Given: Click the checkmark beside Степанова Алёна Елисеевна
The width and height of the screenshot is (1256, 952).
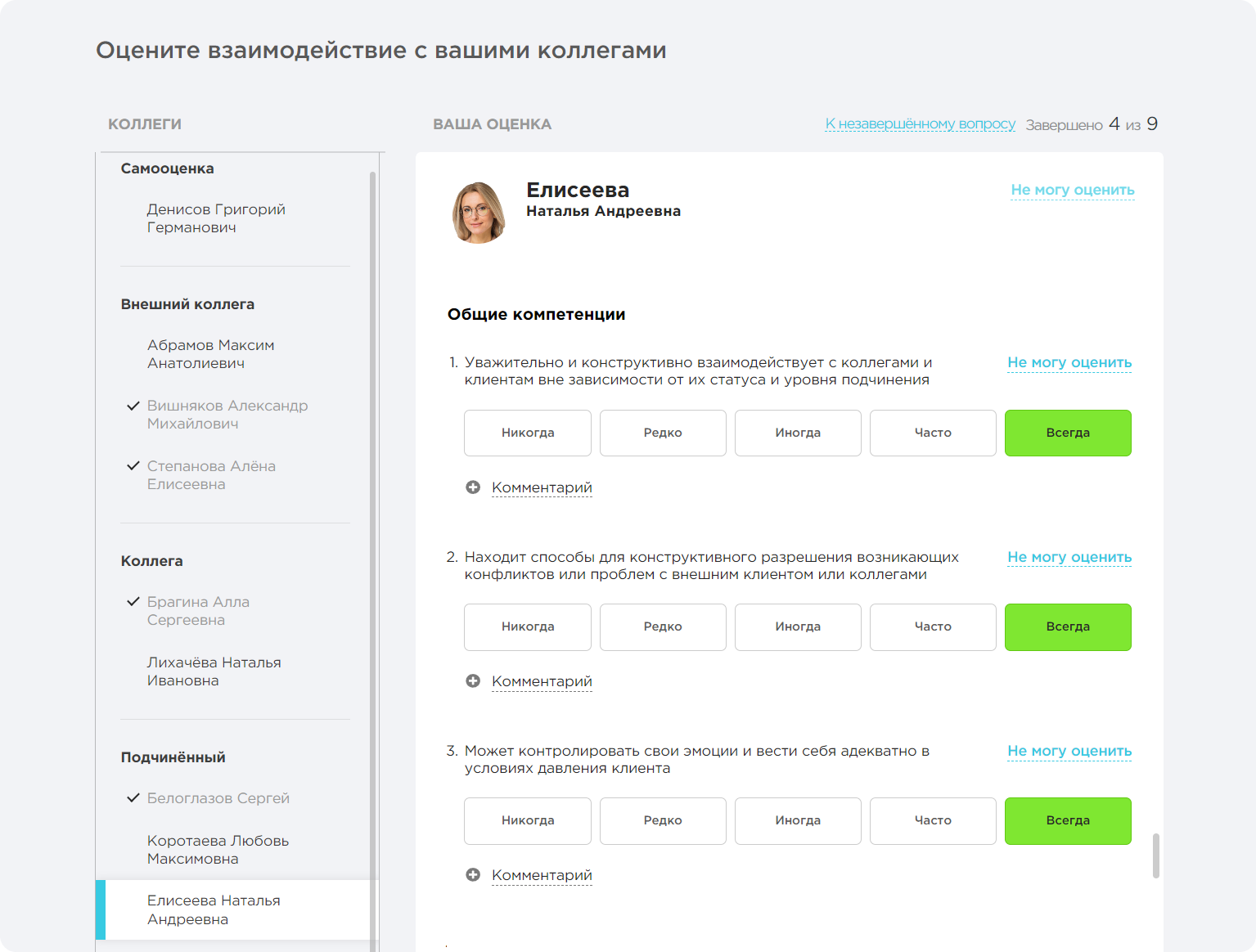Looking at the screenshot, I should coord(133,465).
